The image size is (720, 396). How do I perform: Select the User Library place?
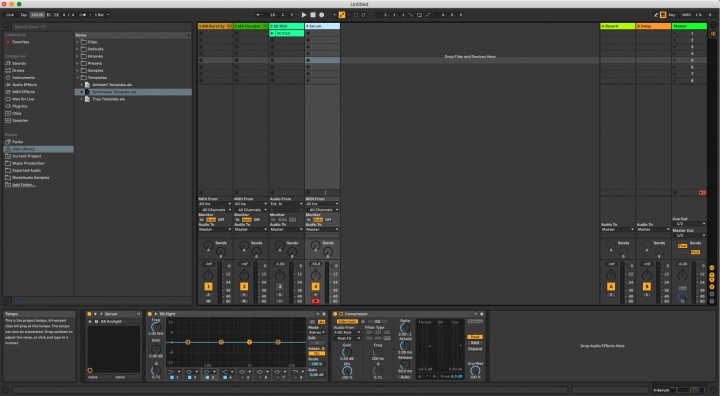click(x=39, y=149)
